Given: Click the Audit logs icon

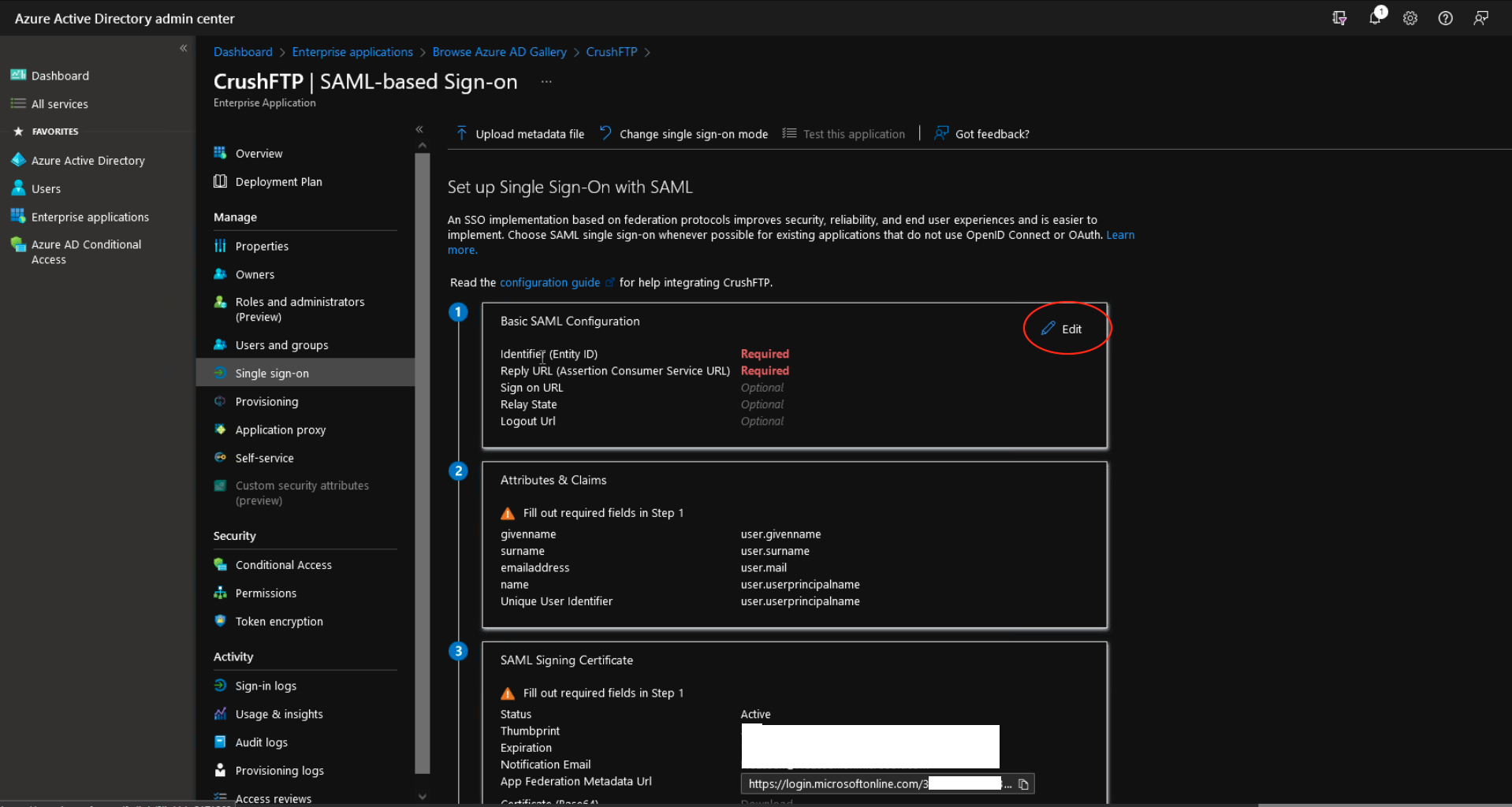Looking at the screenshot, I should click(x=220, y=742).
